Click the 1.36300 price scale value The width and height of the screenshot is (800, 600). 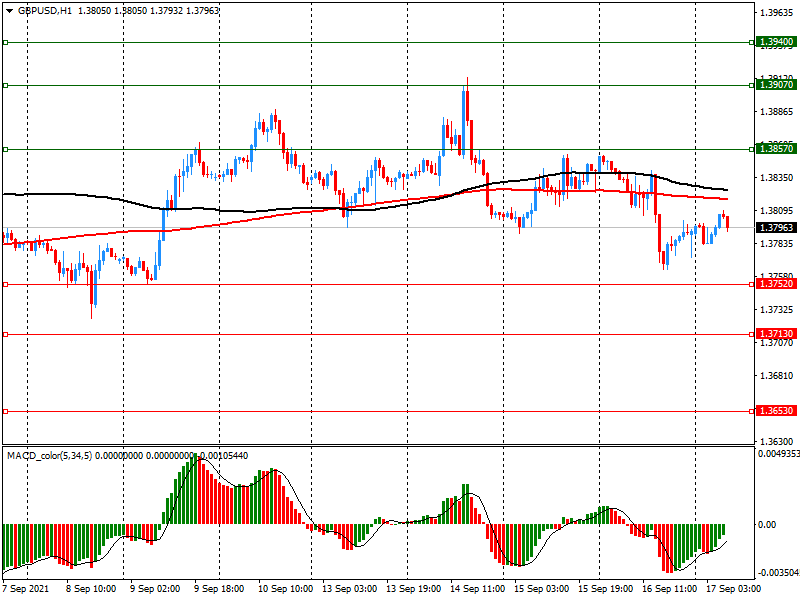pyautogui.click(x=777, y=441)
